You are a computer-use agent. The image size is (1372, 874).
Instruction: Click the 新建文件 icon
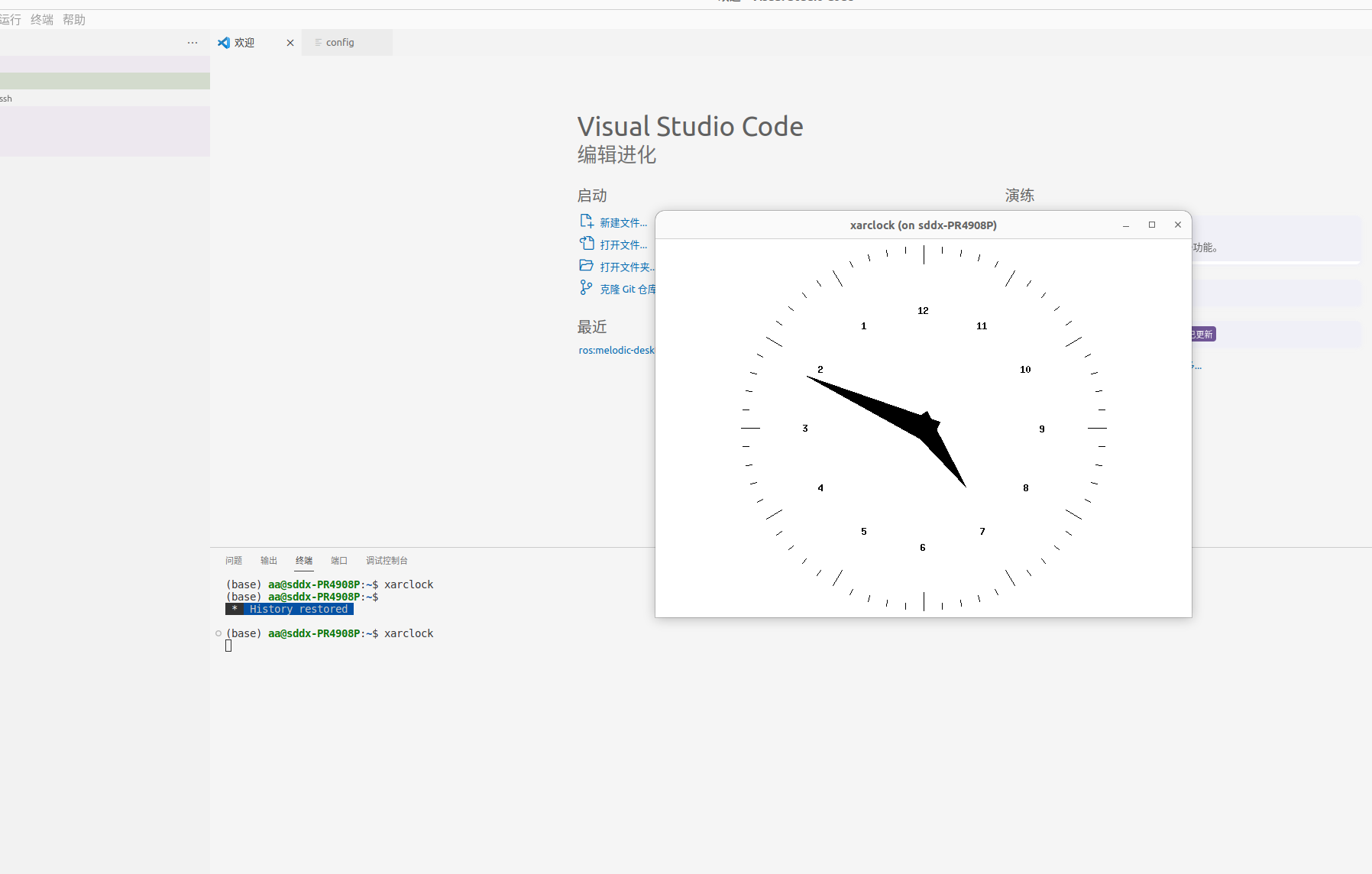click(x=586, y=222)
